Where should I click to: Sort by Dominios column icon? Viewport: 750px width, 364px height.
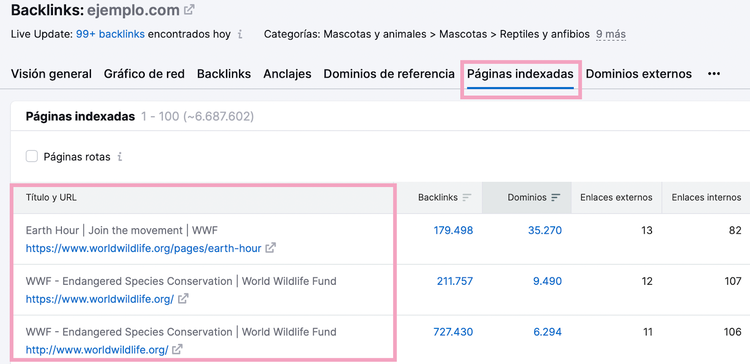point(555,198)
